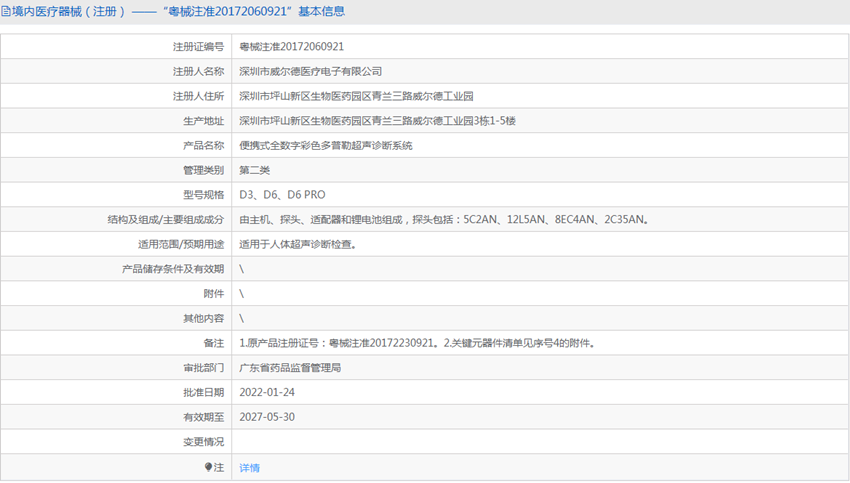Viewport: 850px width, 483px height.
Task: Click the bulb icon beside 注
Action: tap(208, 467)
